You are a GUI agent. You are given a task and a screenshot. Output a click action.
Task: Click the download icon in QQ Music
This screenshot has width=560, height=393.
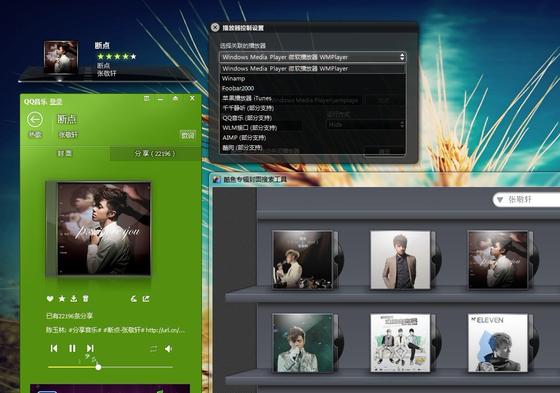pos(74,298)
